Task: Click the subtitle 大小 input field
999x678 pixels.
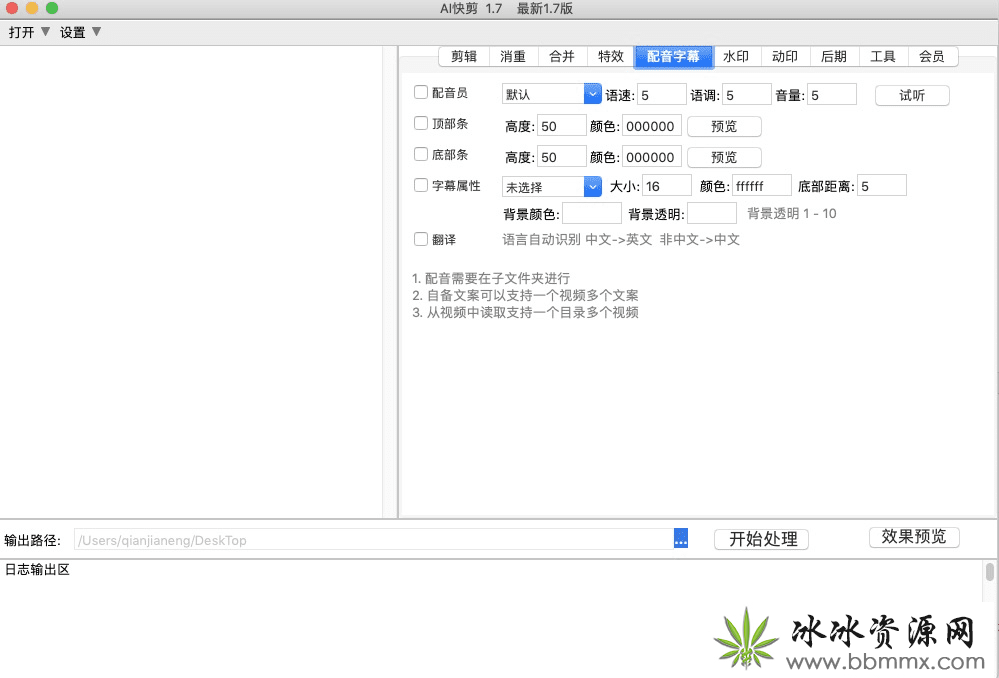Action: (x=666, y=186)
